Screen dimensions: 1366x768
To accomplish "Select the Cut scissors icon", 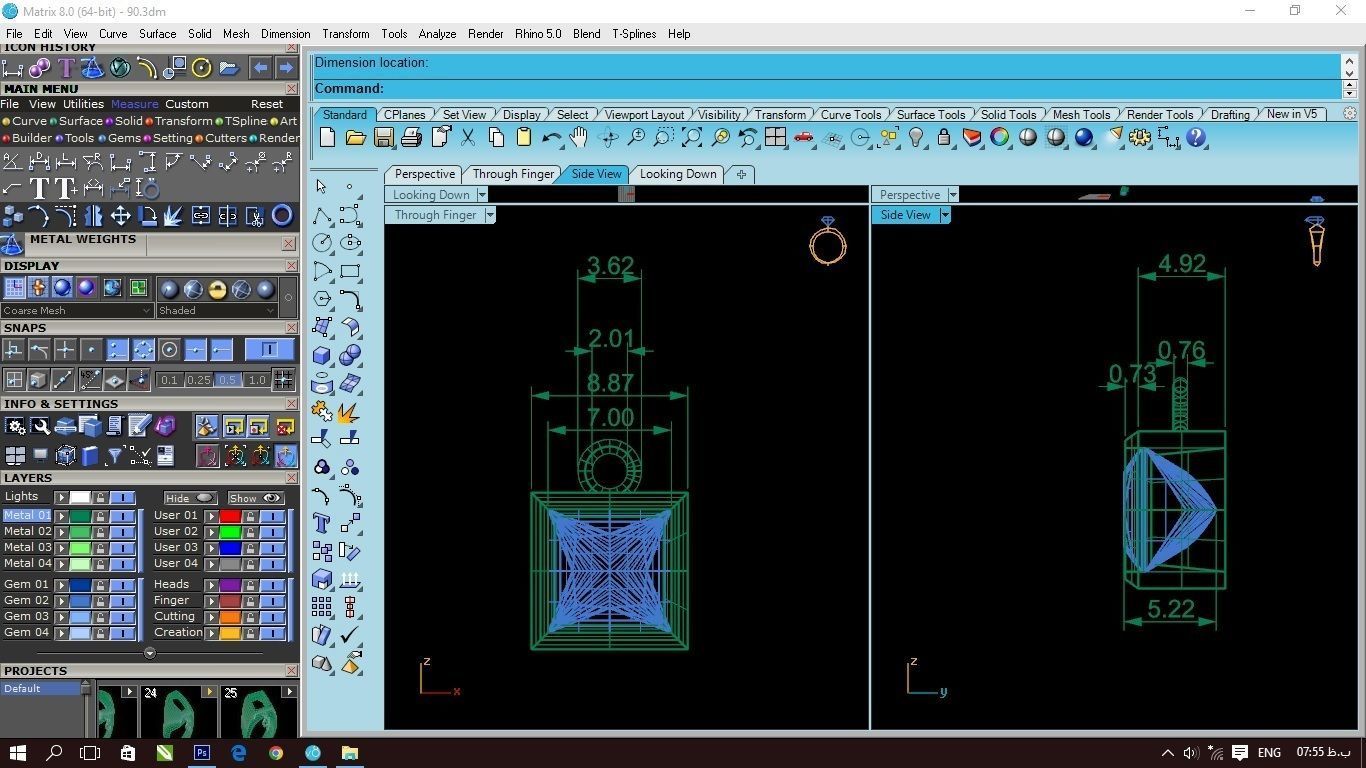I will click(x=468, y=138).
